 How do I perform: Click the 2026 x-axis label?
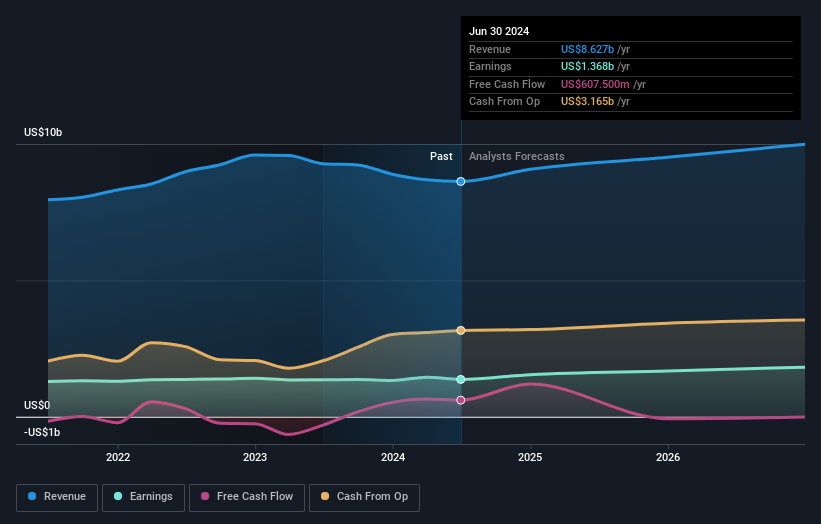pos(668,457)
